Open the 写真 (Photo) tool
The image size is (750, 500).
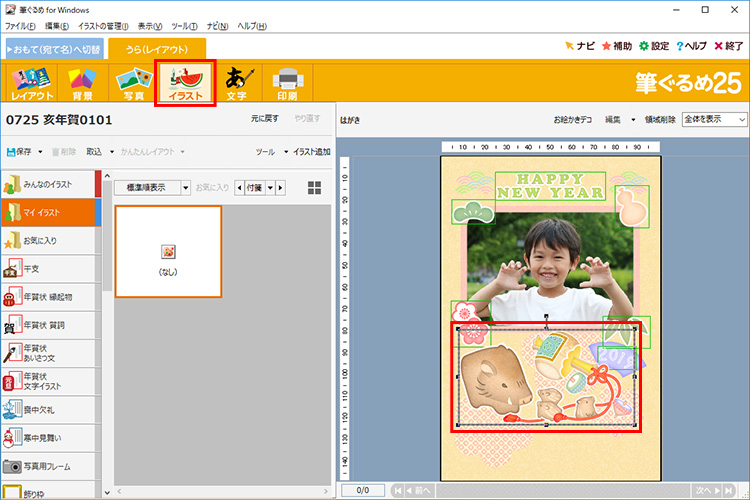tap(133, 83)
